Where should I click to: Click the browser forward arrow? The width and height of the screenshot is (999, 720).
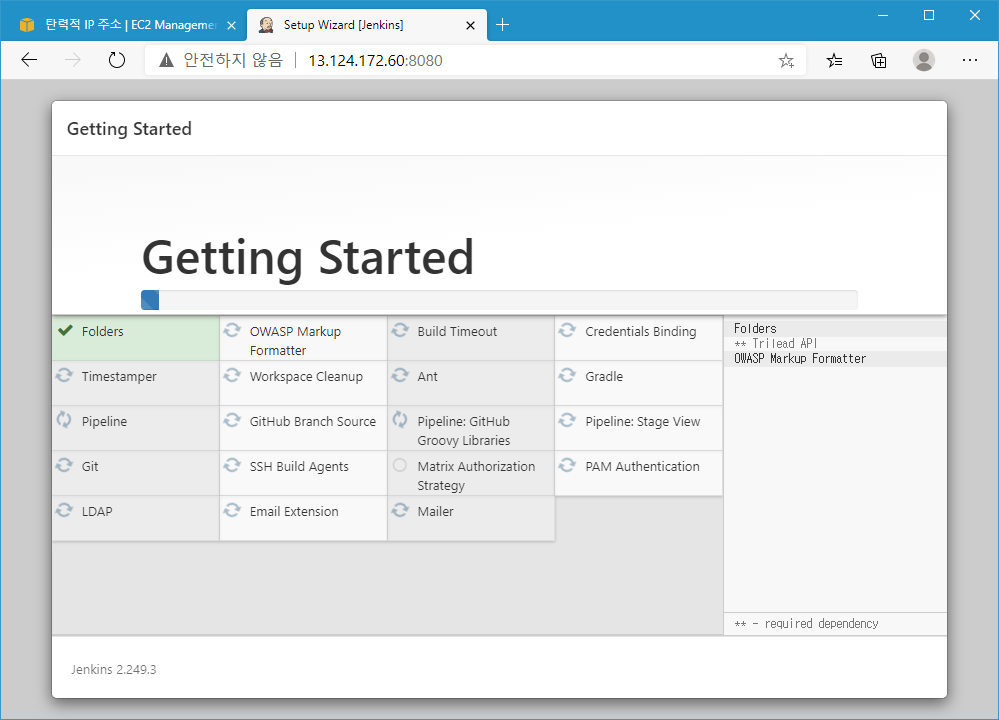click(x=73, y=61)
